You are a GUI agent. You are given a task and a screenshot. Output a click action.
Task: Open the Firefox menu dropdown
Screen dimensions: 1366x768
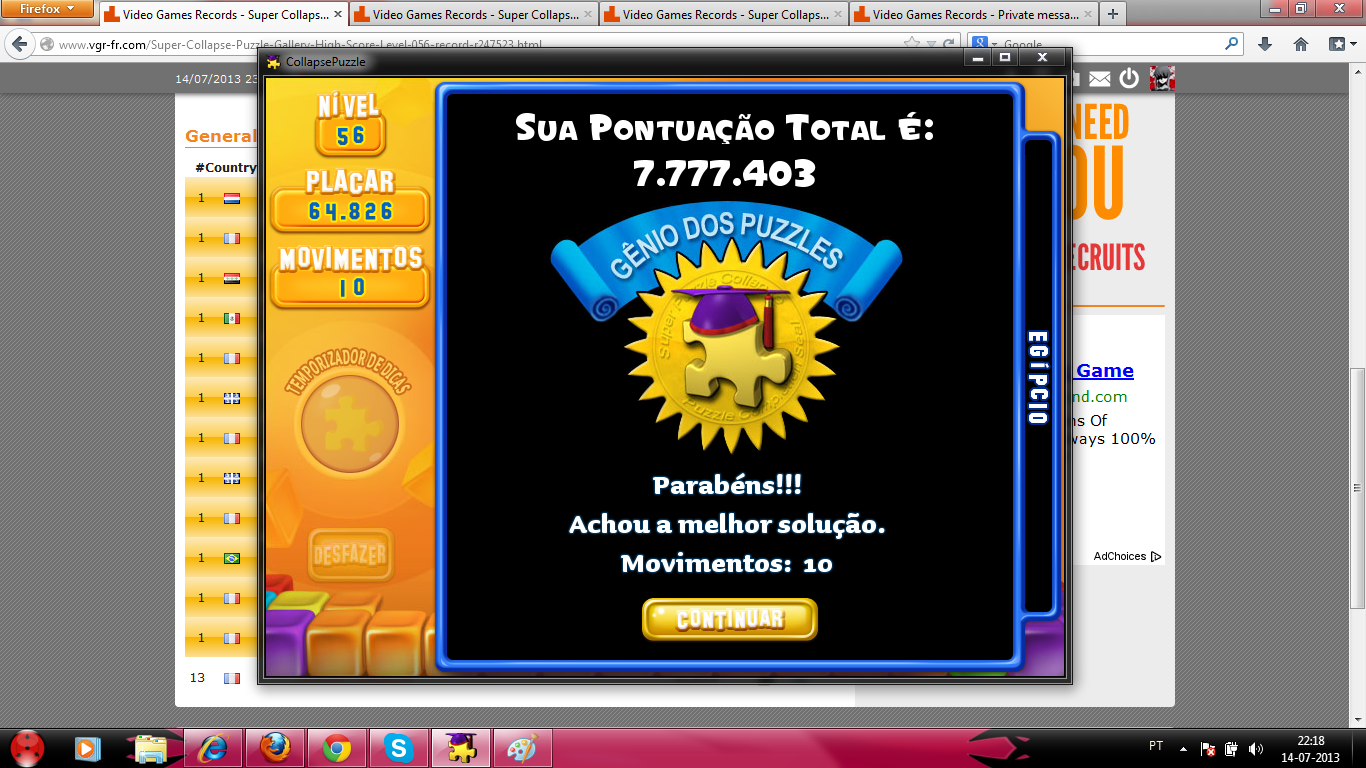[x=47, y=9]
